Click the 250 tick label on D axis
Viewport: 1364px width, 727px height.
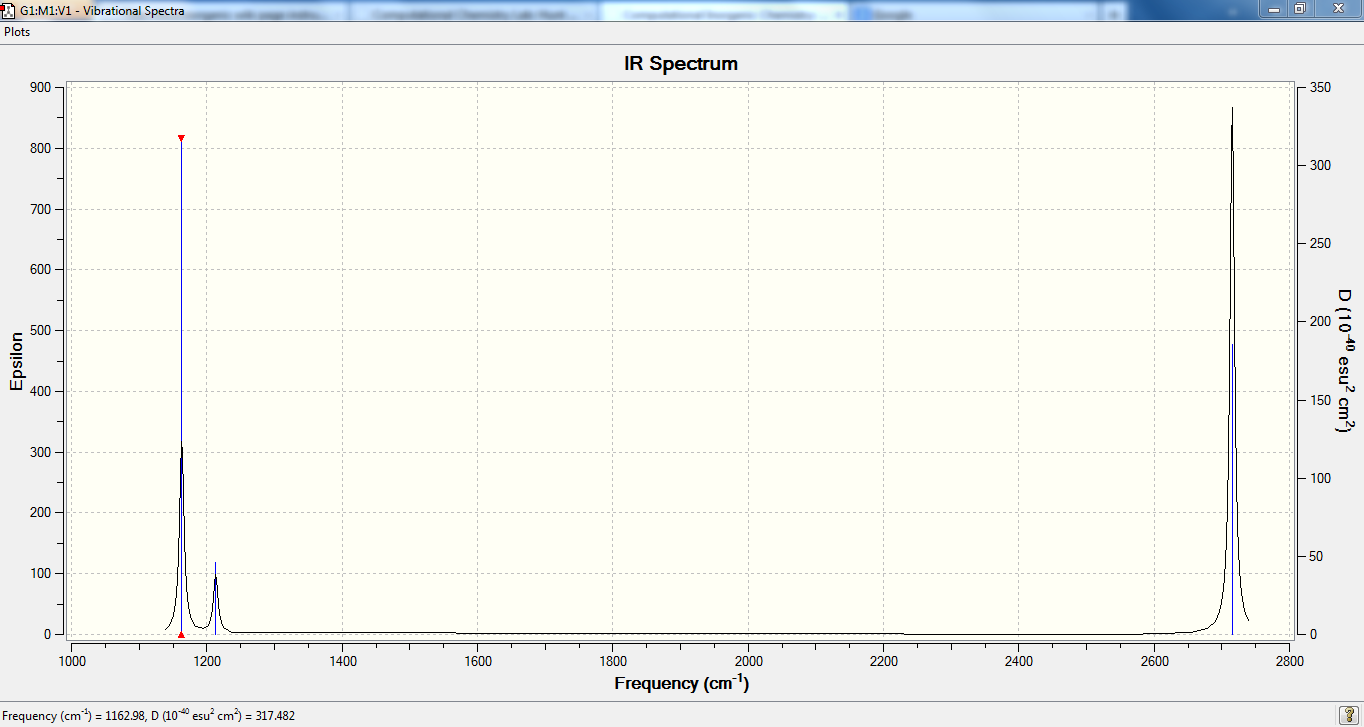(x=1319, y=244)
